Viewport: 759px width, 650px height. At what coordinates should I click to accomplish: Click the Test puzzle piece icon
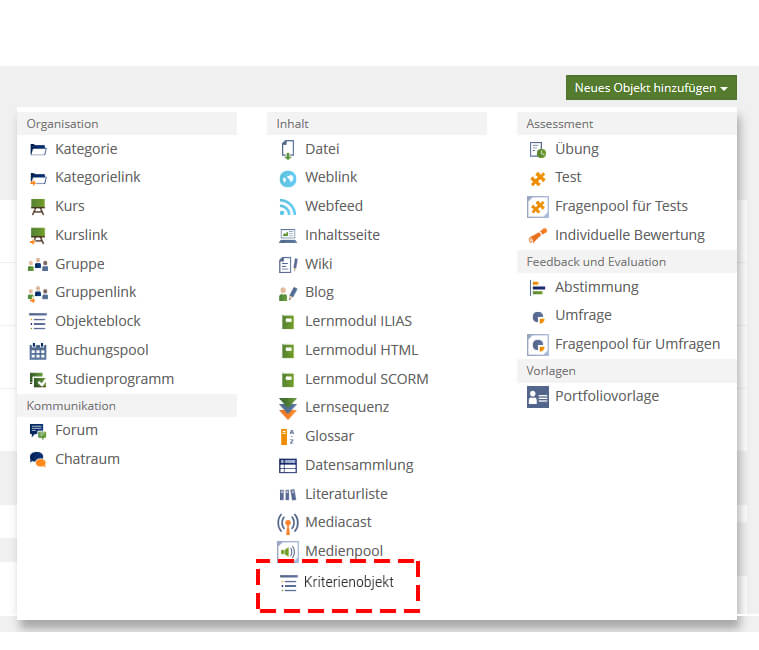pyautogui.click(x=537, y=178)
